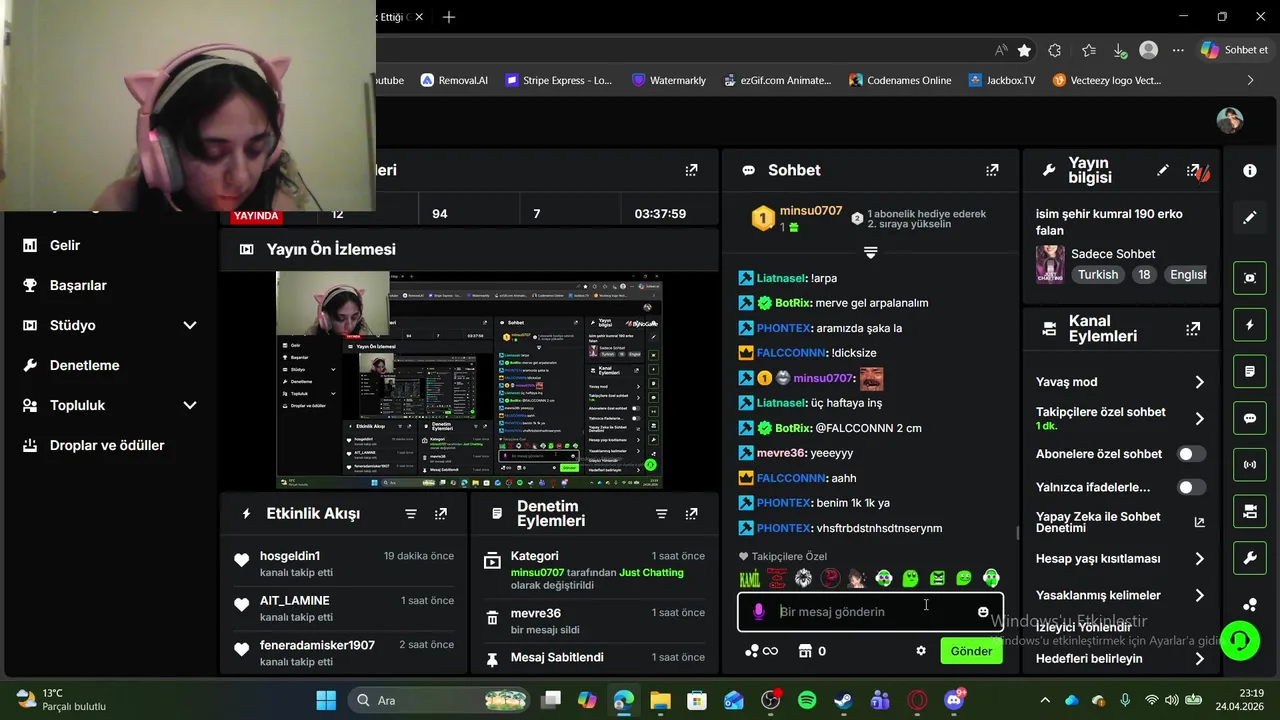Click the wrench icon in right rail
Image resolution: width=1280 pixels, height=720 pixels.
pos(1250,558)
